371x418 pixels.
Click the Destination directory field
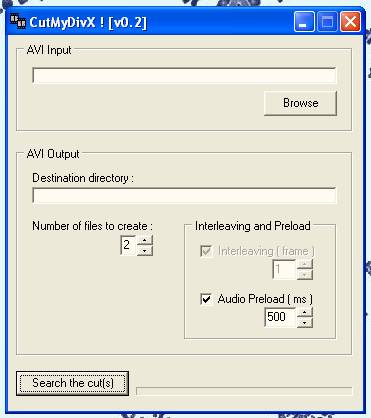184,195
